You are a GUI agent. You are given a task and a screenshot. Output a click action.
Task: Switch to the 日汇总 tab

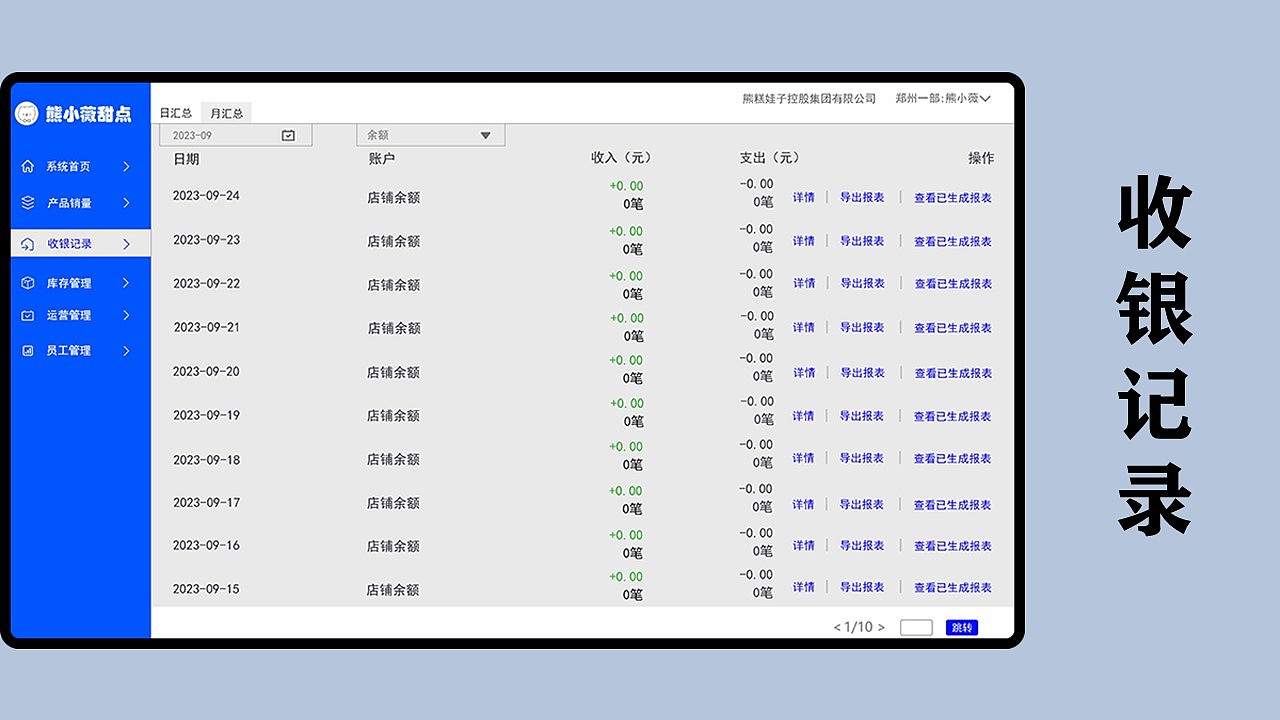[x=176, y=113]
